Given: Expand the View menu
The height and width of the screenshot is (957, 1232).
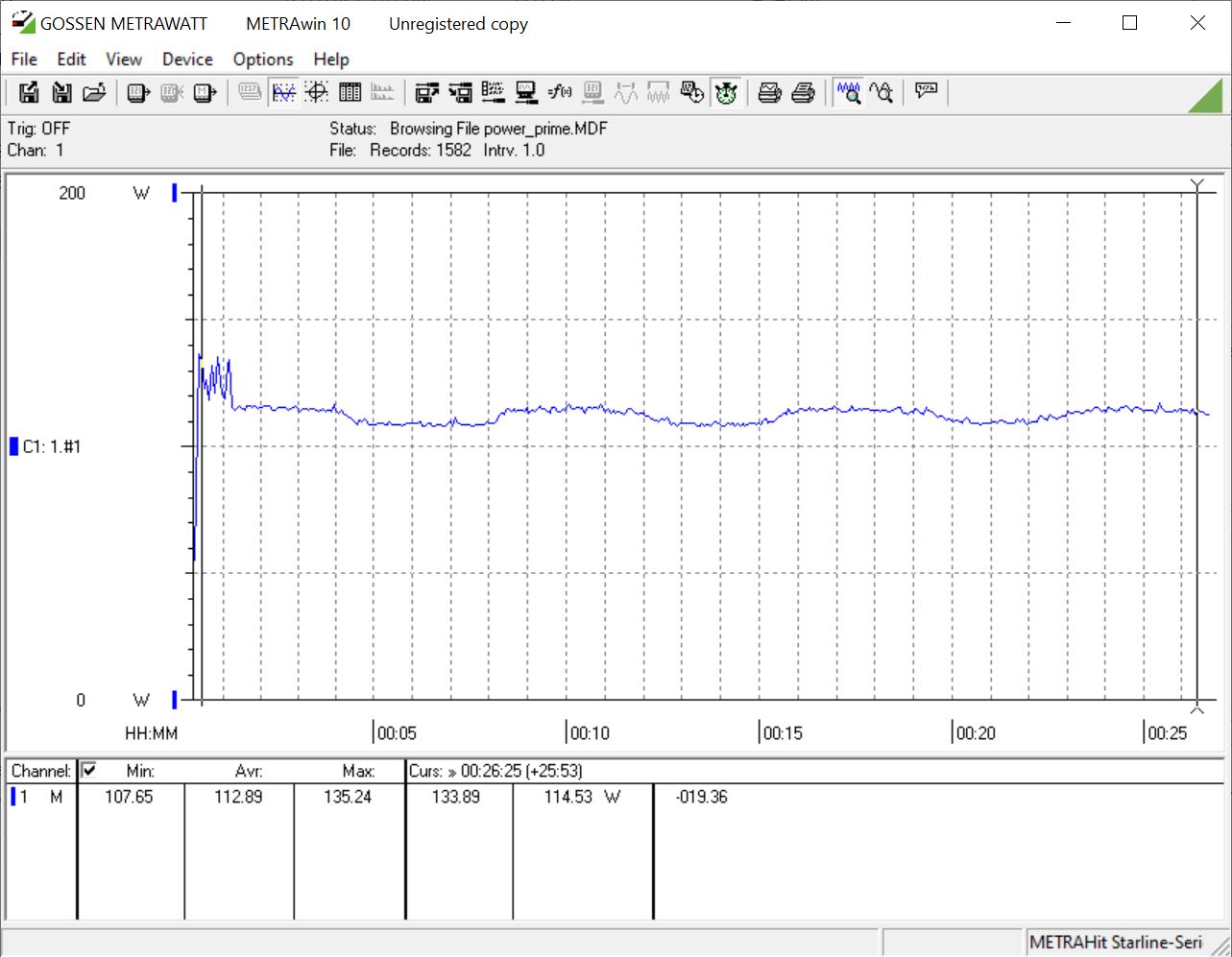Looking at the screenshot, I should coord(124,60).
